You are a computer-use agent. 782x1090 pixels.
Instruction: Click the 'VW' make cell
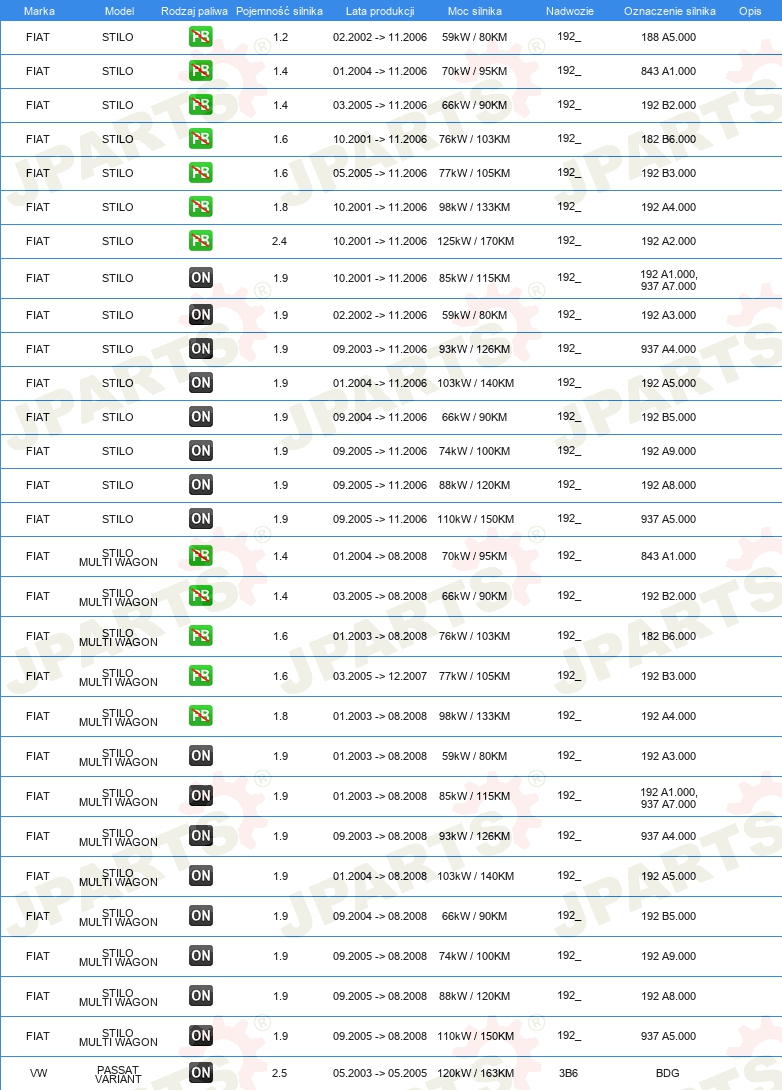(38, 1073)
